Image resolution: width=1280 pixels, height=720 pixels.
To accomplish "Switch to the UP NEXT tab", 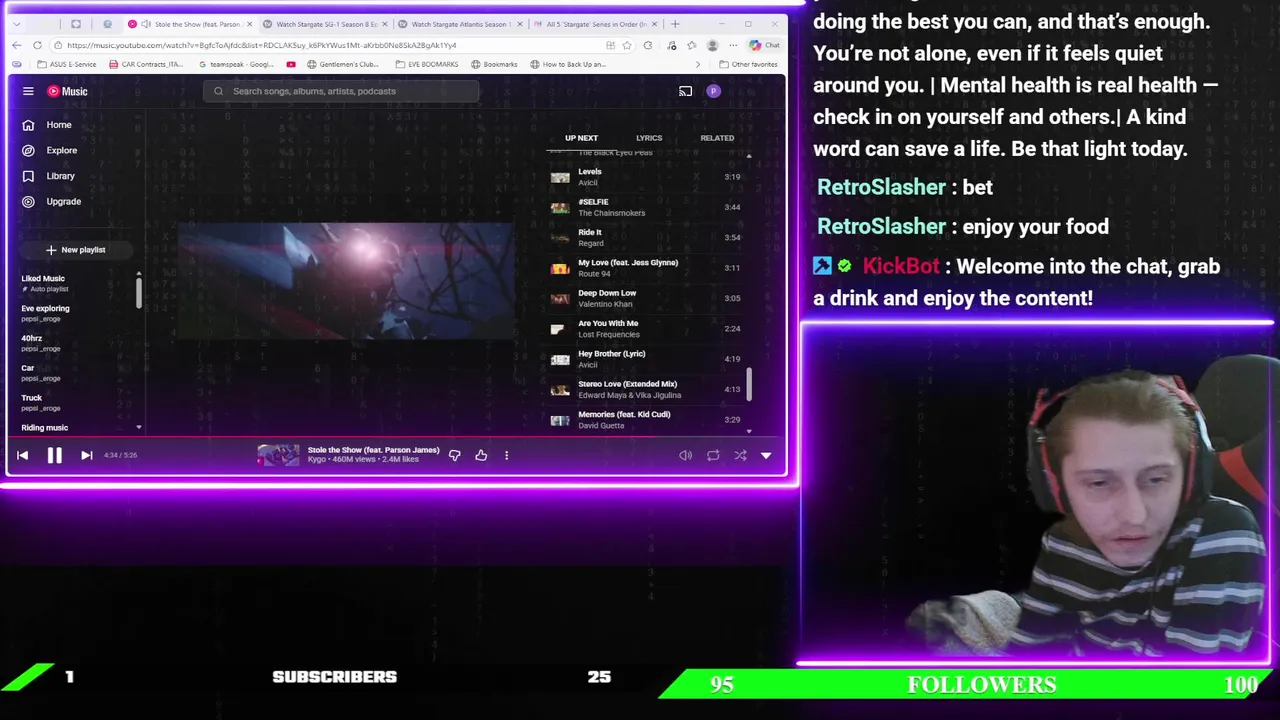I will click(581, 138).
